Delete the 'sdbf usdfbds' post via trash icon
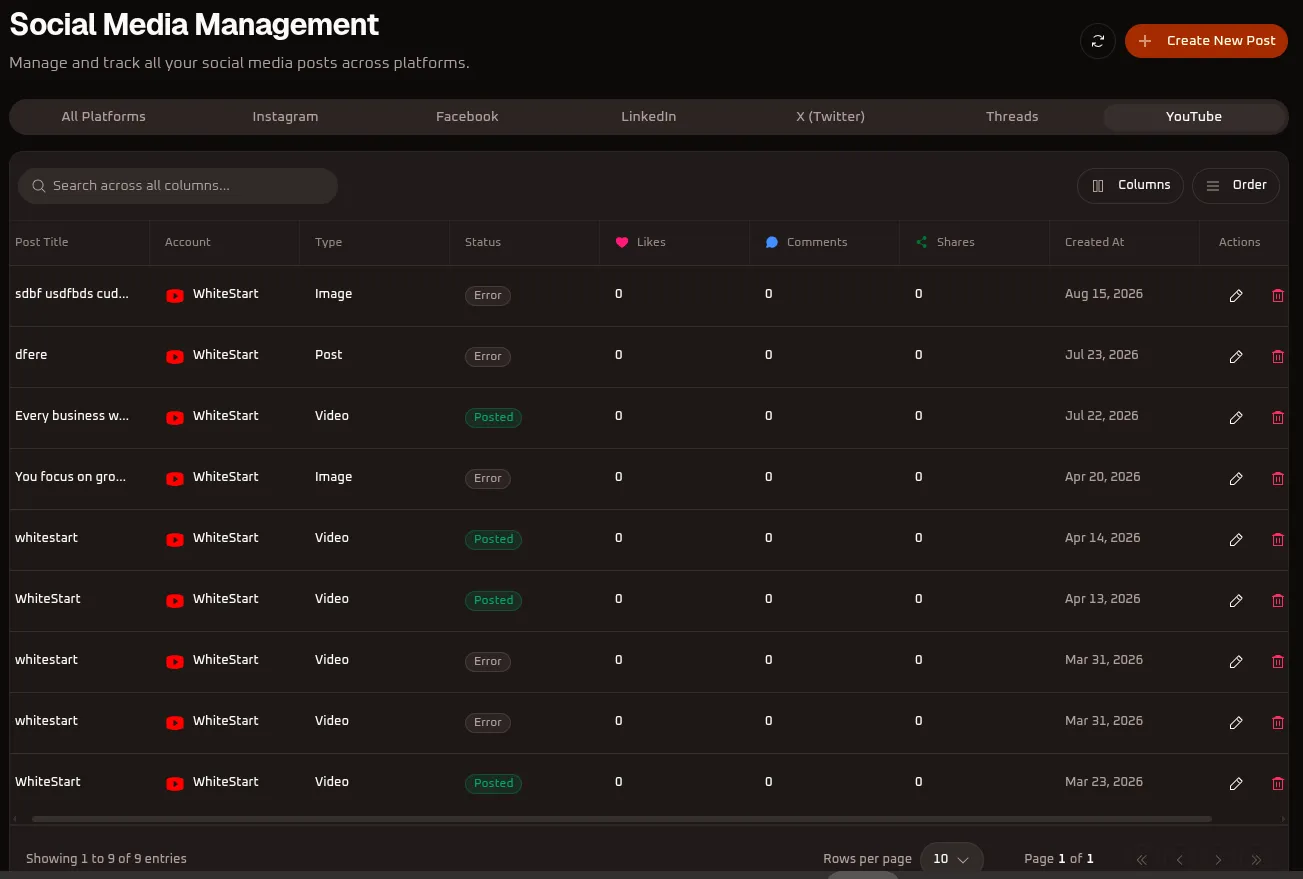Viewport: 1303px width, 879px height. coord(1277,296)
